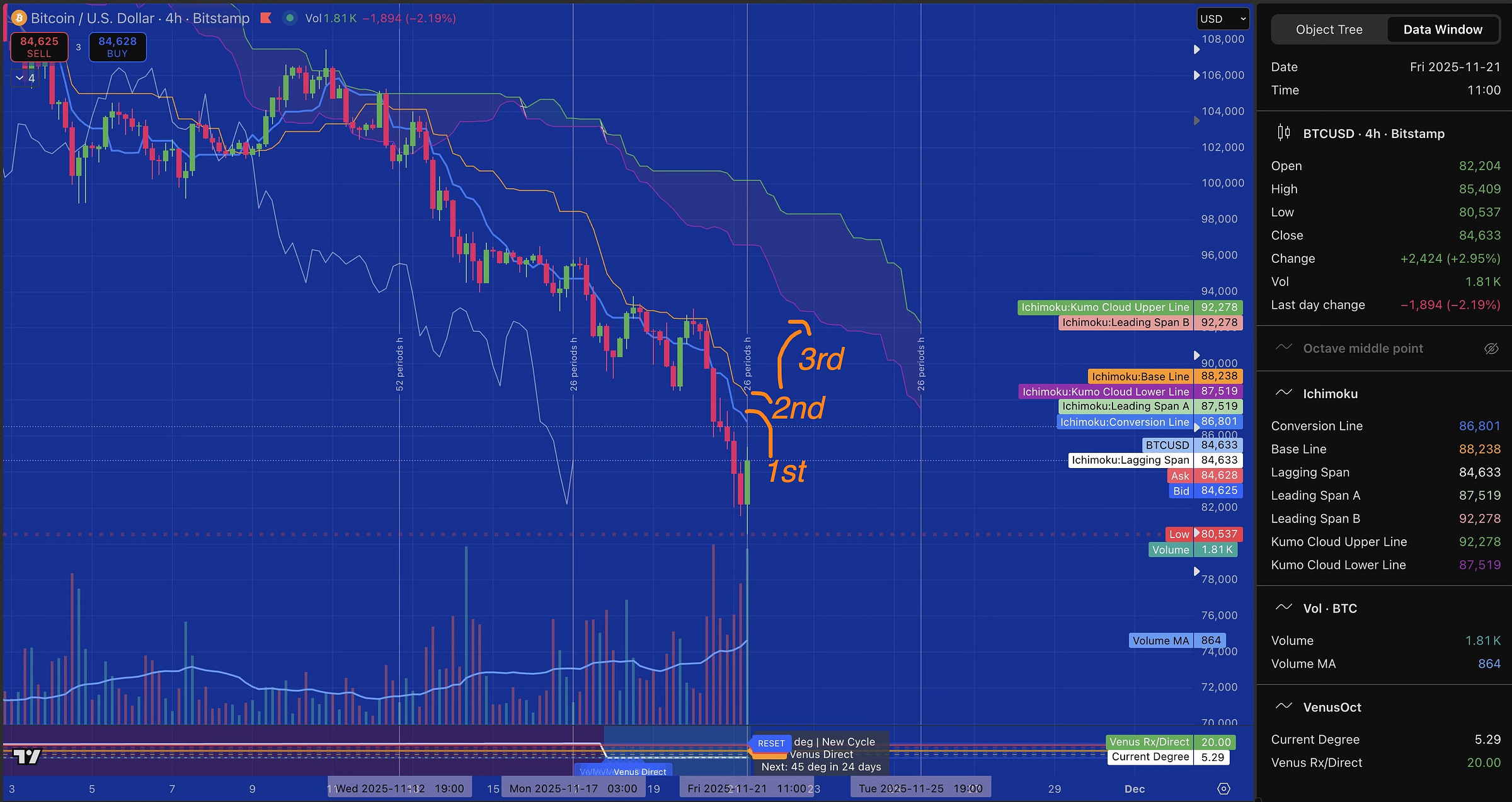Screen dimensions: 1512x802
Task: Click arrow marker beside 108,000 price
Action: pos(1196,49)
